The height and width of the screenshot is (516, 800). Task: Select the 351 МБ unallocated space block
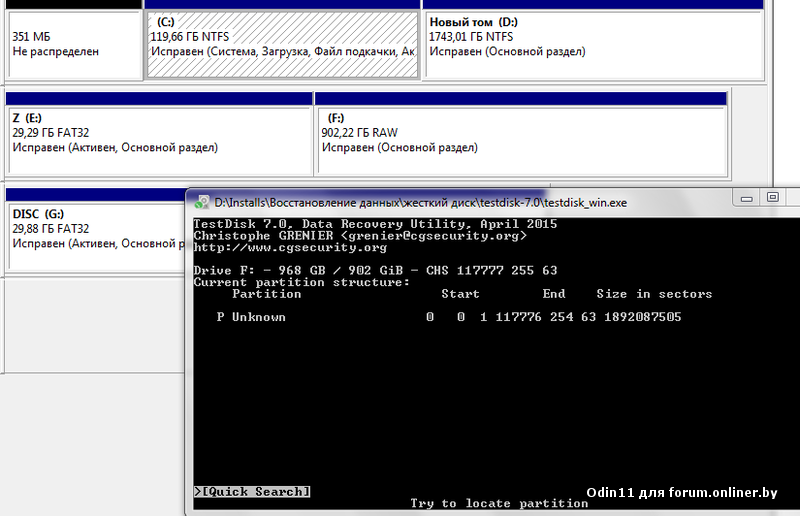(74, 45)
